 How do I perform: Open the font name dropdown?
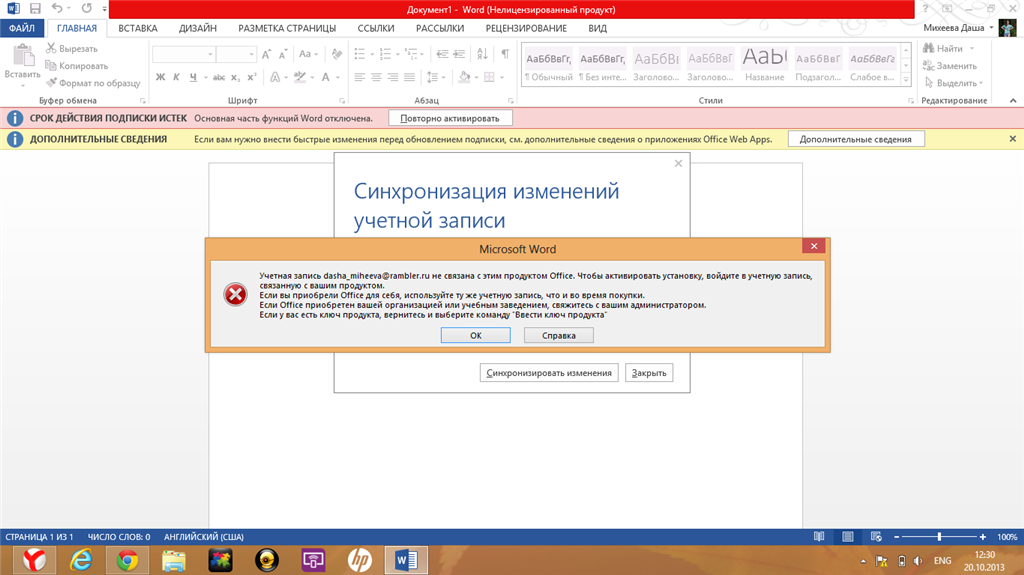pyautogui.click(x=210, y=54)
